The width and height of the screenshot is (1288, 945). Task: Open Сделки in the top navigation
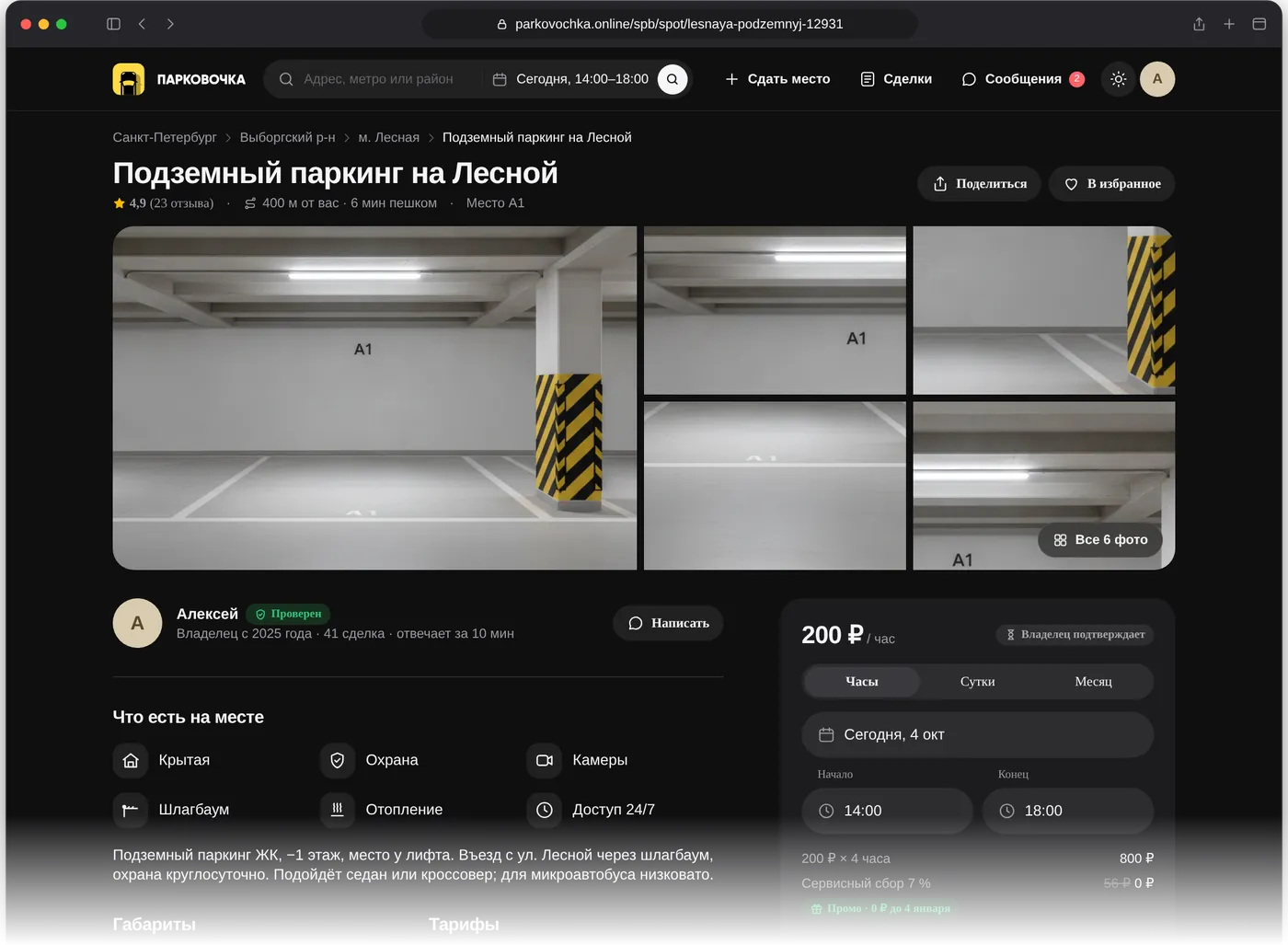point(896,79)
